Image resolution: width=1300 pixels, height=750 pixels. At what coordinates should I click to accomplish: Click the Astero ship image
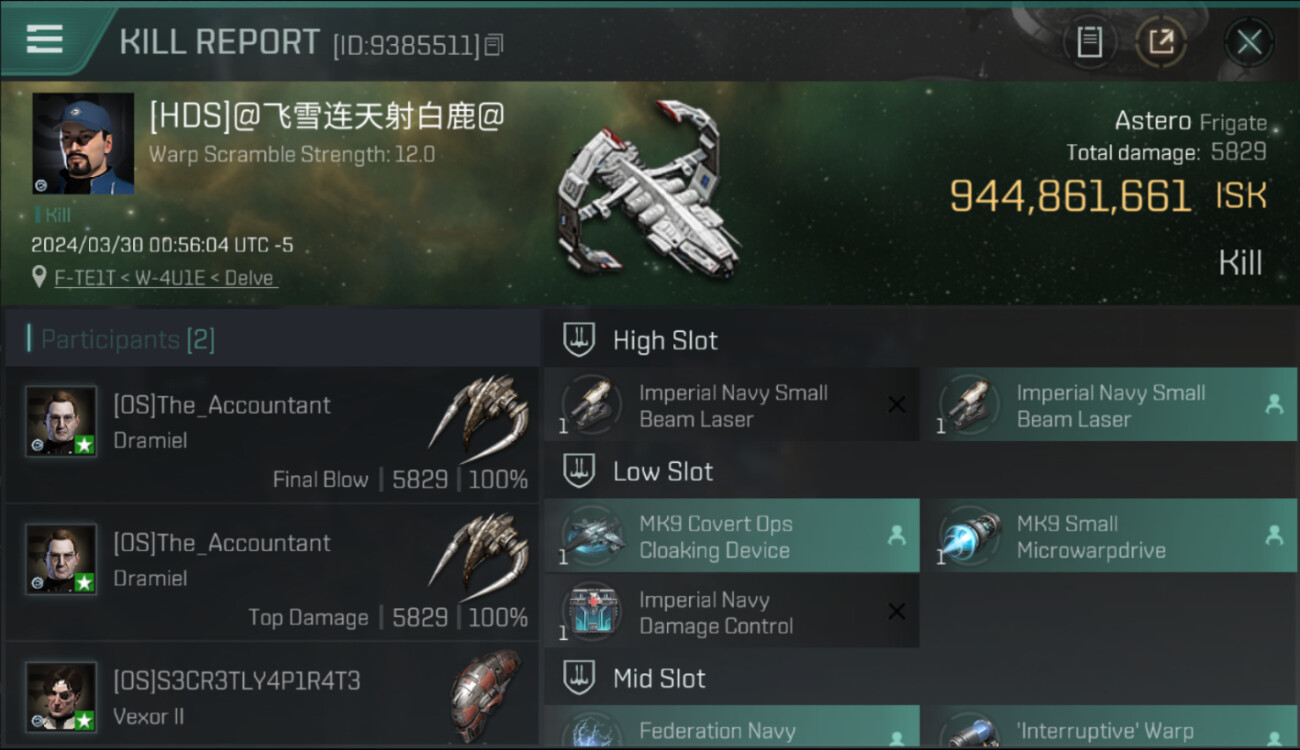pyautogui.click(x=650, y=190)
